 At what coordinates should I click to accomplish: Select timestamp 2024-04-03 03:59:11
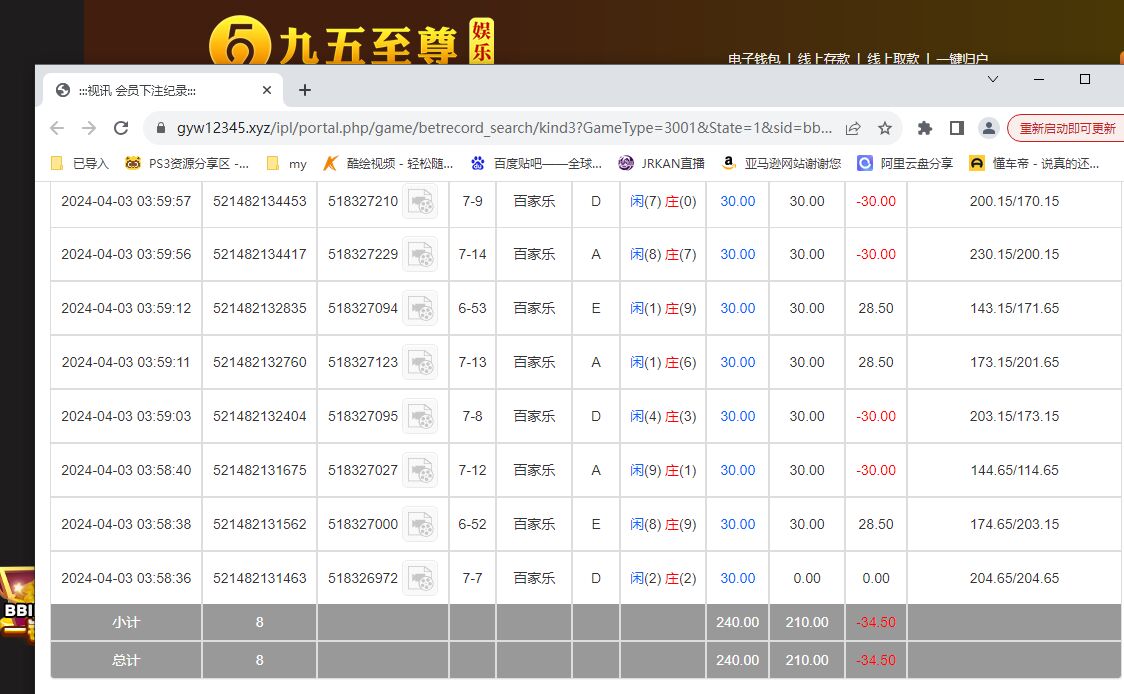126,362
